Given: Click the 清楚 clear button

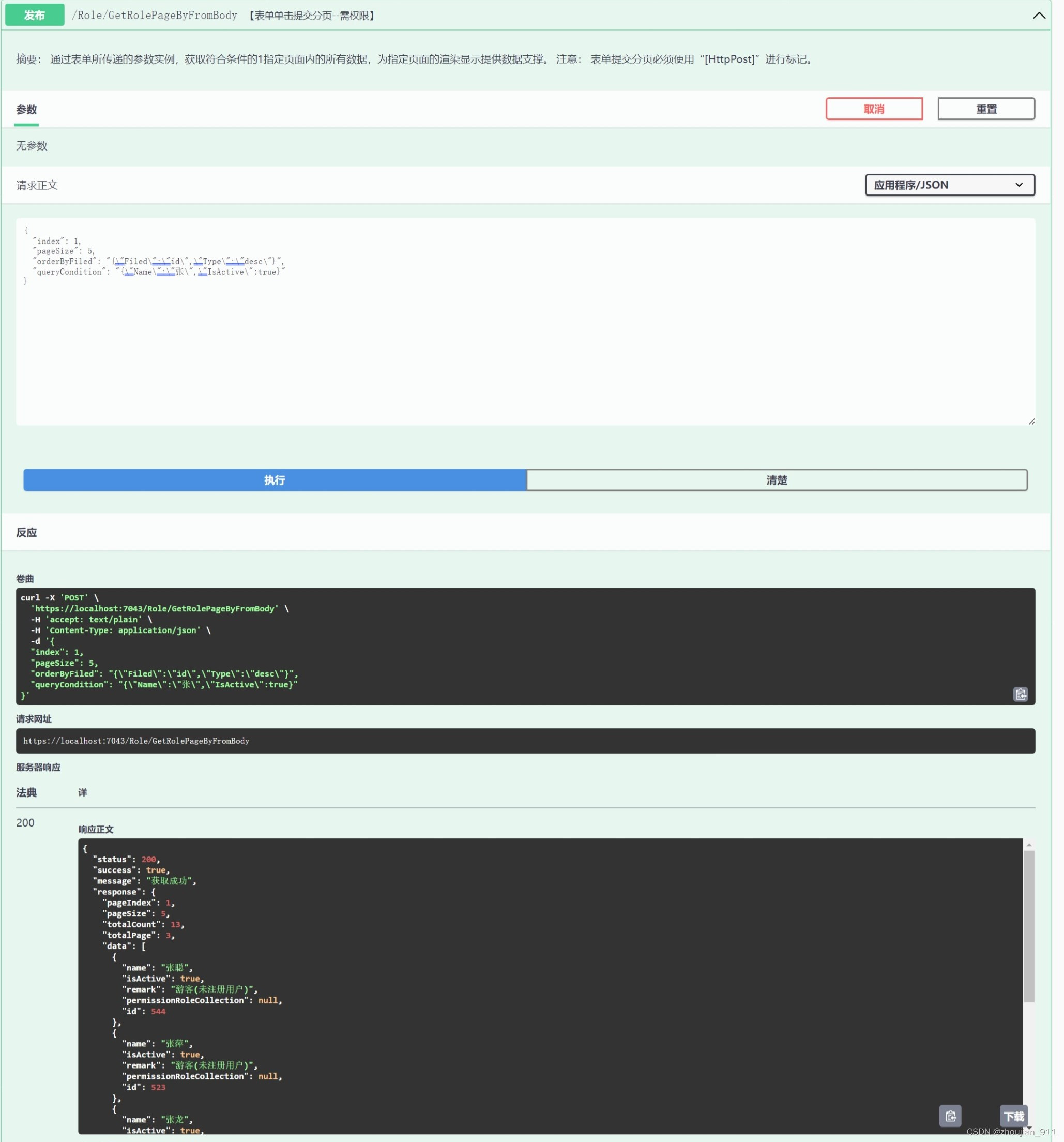Looking at the screenshot, I should (777, 479).
